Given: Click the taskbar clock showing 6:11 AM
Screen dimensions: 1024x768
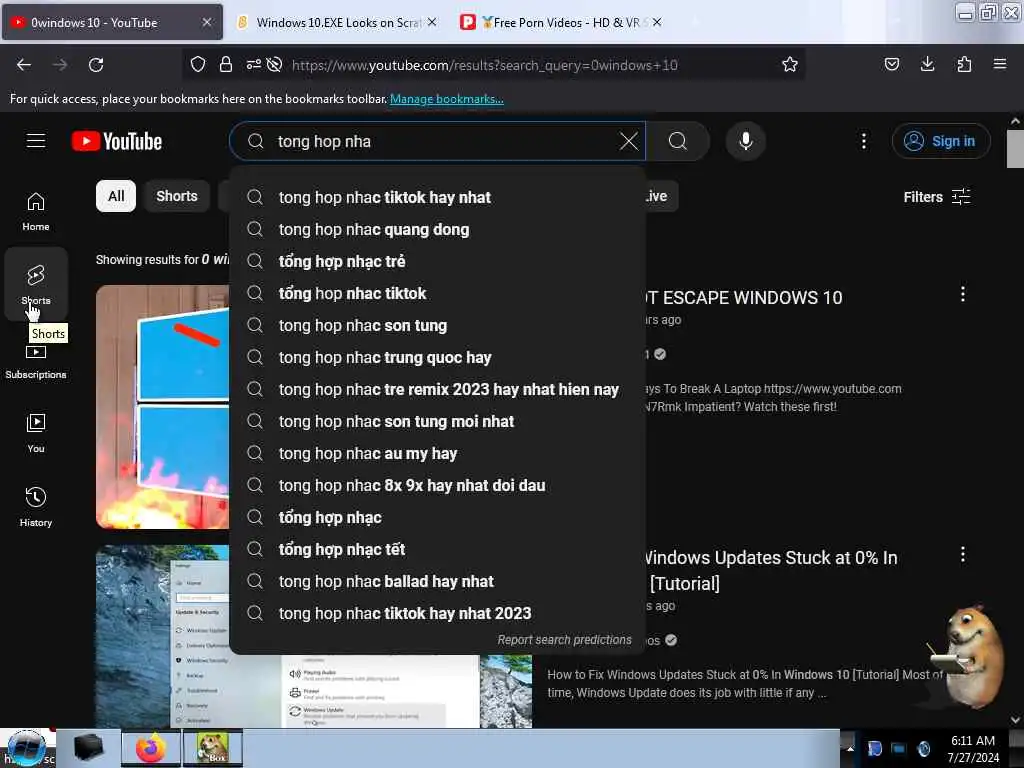Looking at the screenshot, I should 972,749.
